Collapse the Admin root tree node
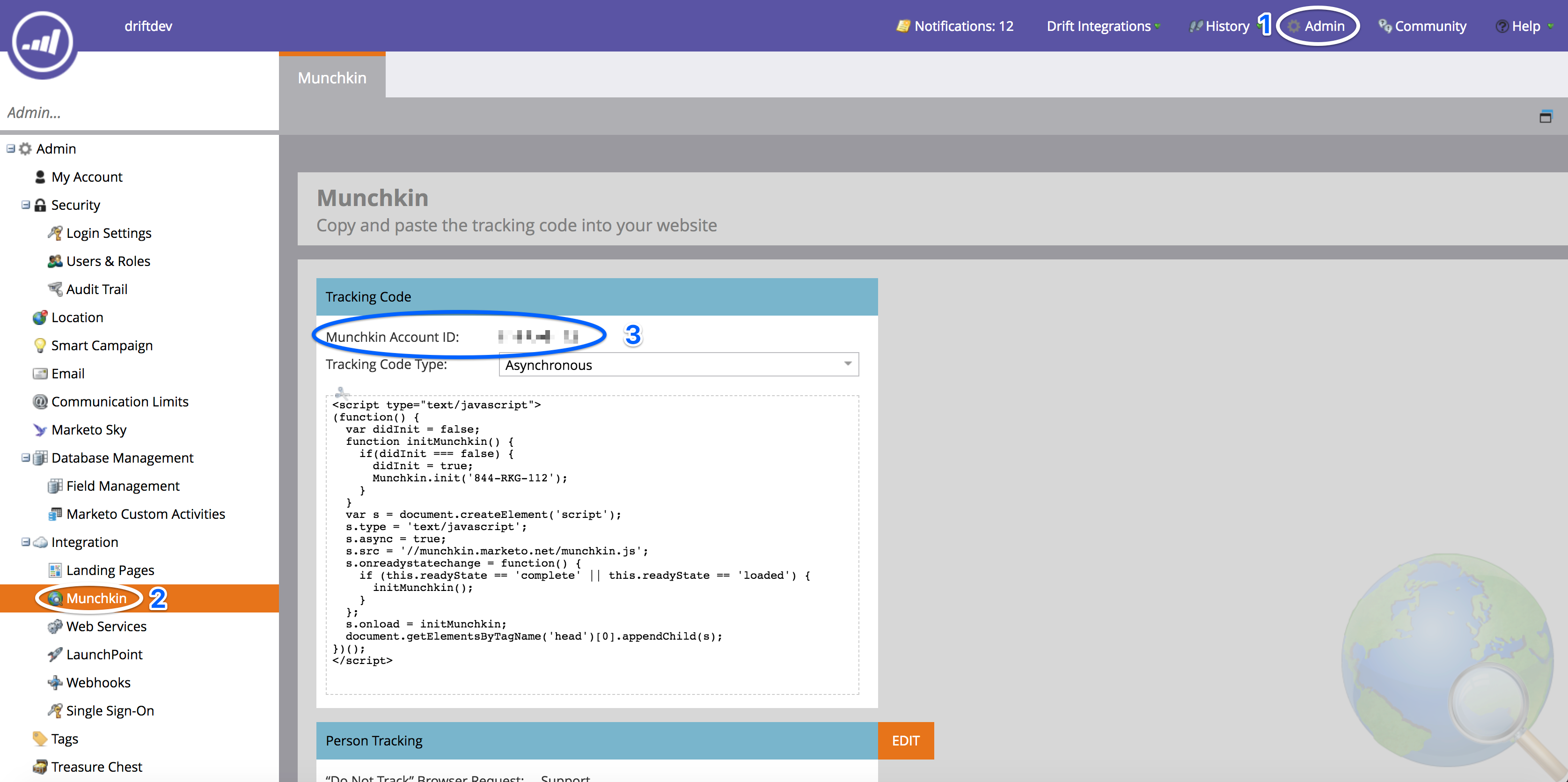 (x=10, y=148)
